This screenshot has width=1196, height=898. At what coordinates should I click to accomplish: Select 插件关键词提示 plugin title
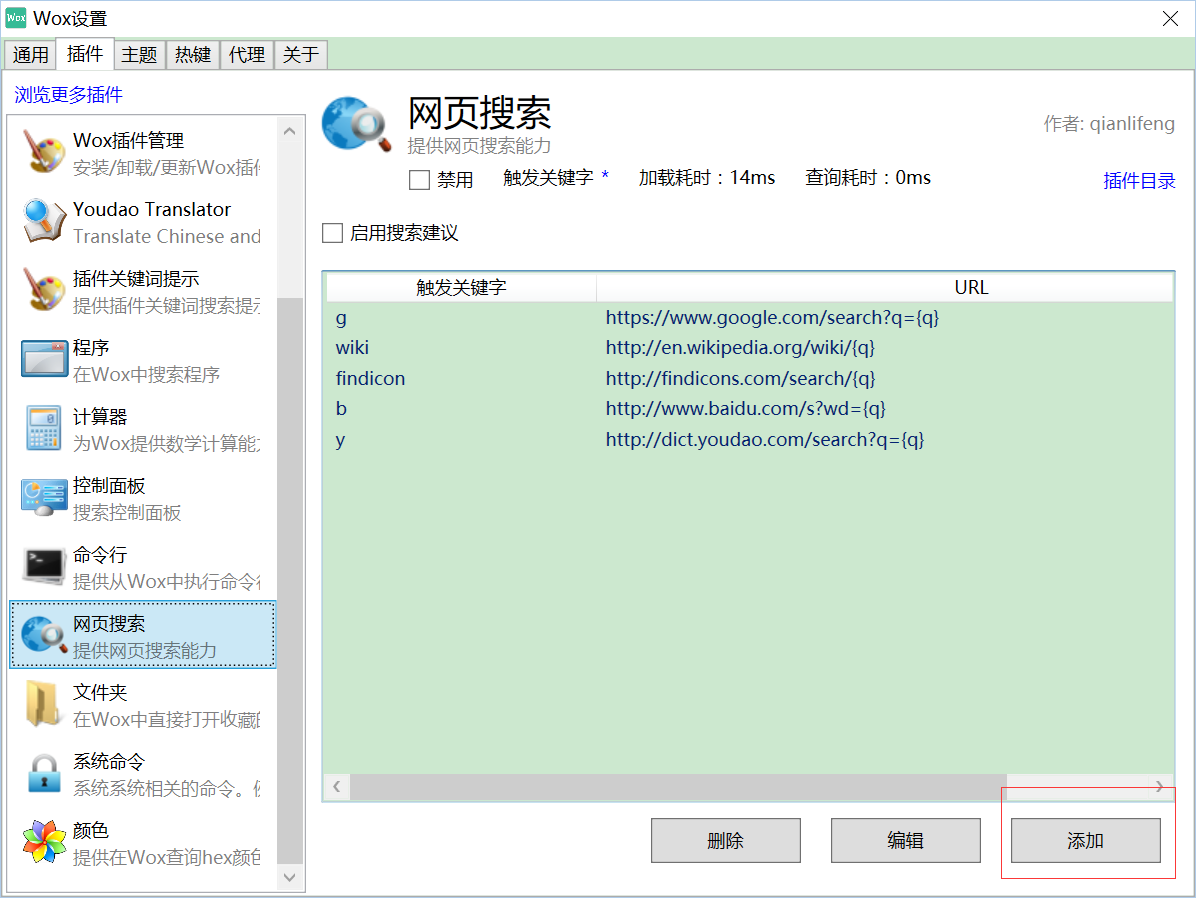pyautogui.click(x=136, y=278)
